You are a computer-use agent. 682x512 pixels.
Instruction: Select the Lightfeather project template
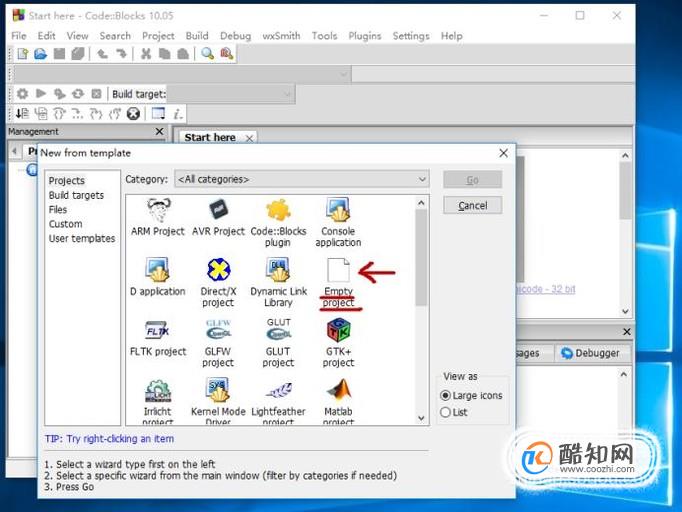[x=278, y=401]
